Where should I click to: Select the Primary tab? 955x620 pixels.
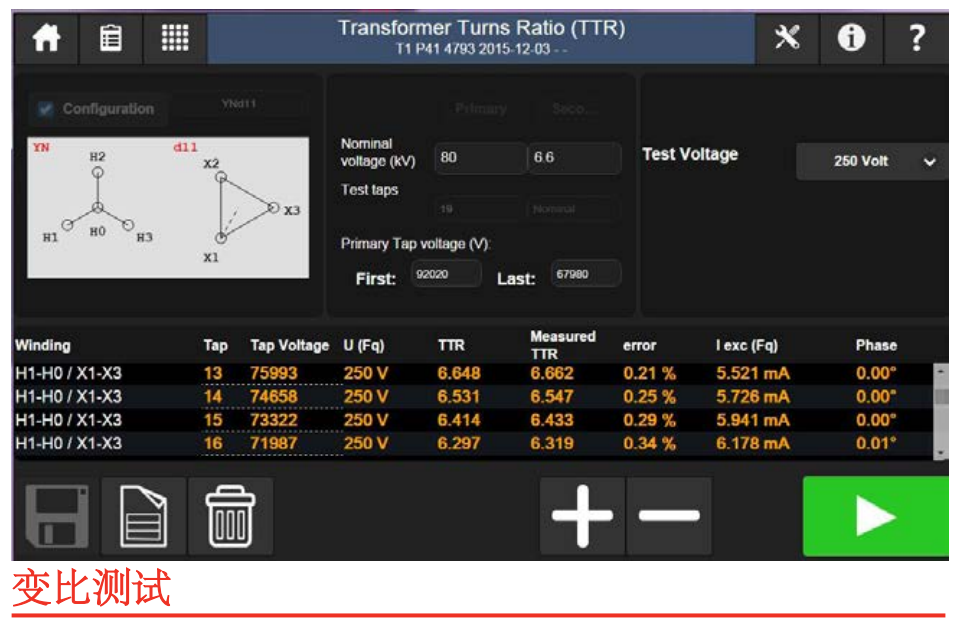(480, 108)
